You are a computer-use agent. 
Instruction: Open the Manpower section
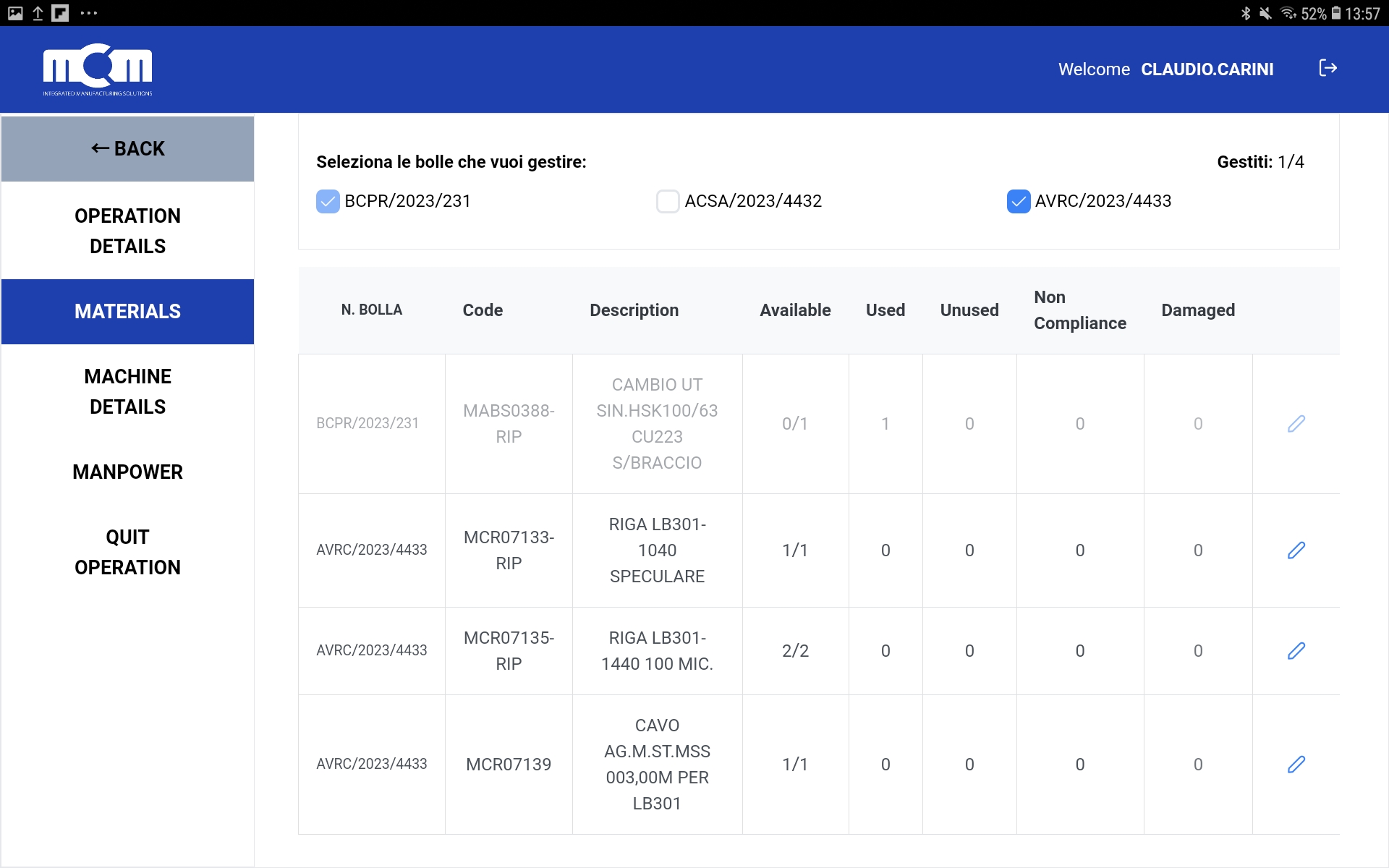pos(127,472)
